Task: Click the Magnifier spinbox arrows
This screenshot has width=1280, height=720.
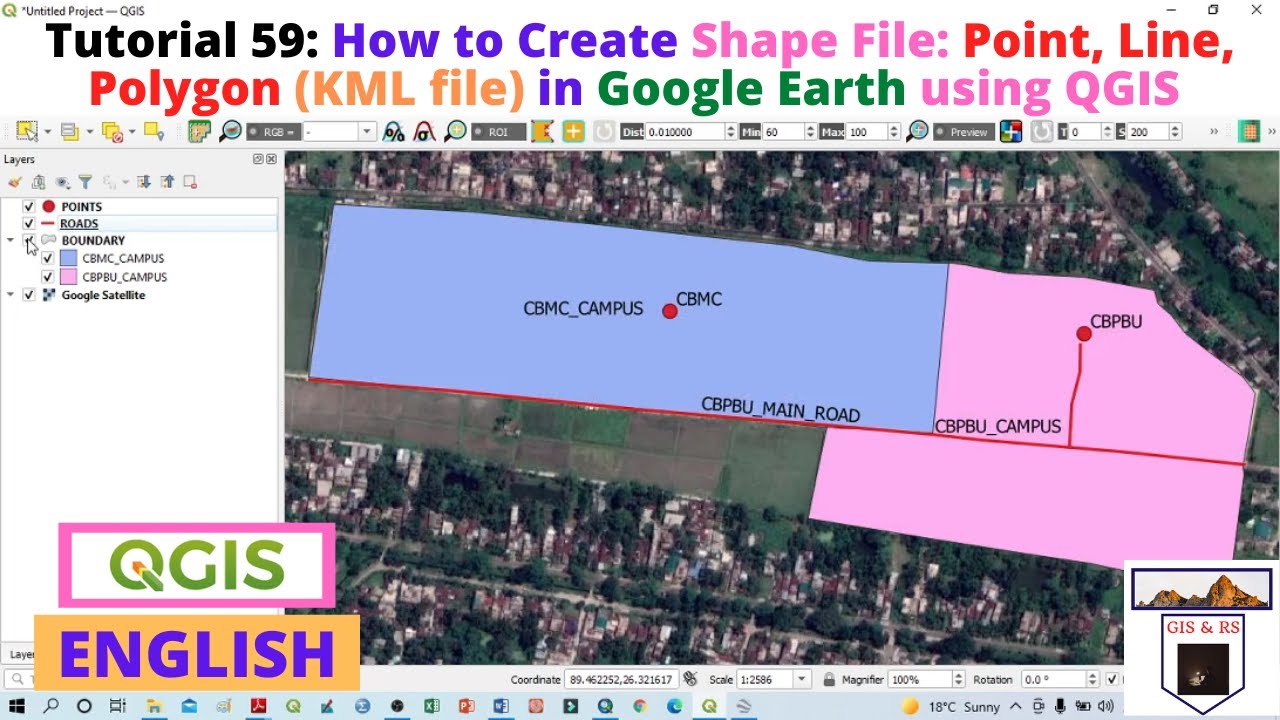Action: tap(959, 679)
